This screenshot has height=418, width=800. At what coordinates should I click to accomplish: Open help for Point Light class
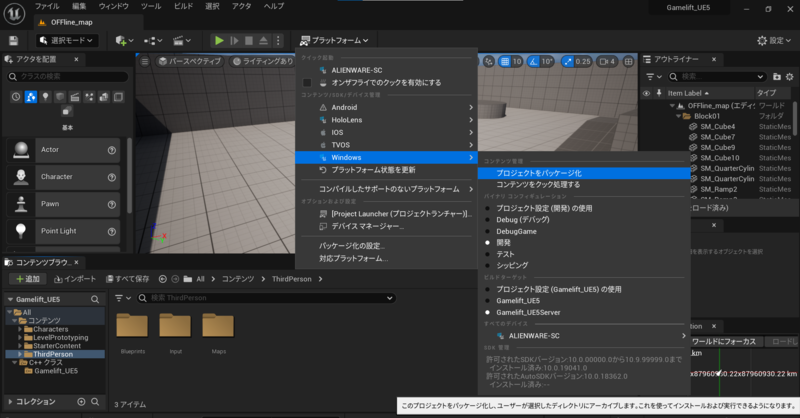(112, 231)
